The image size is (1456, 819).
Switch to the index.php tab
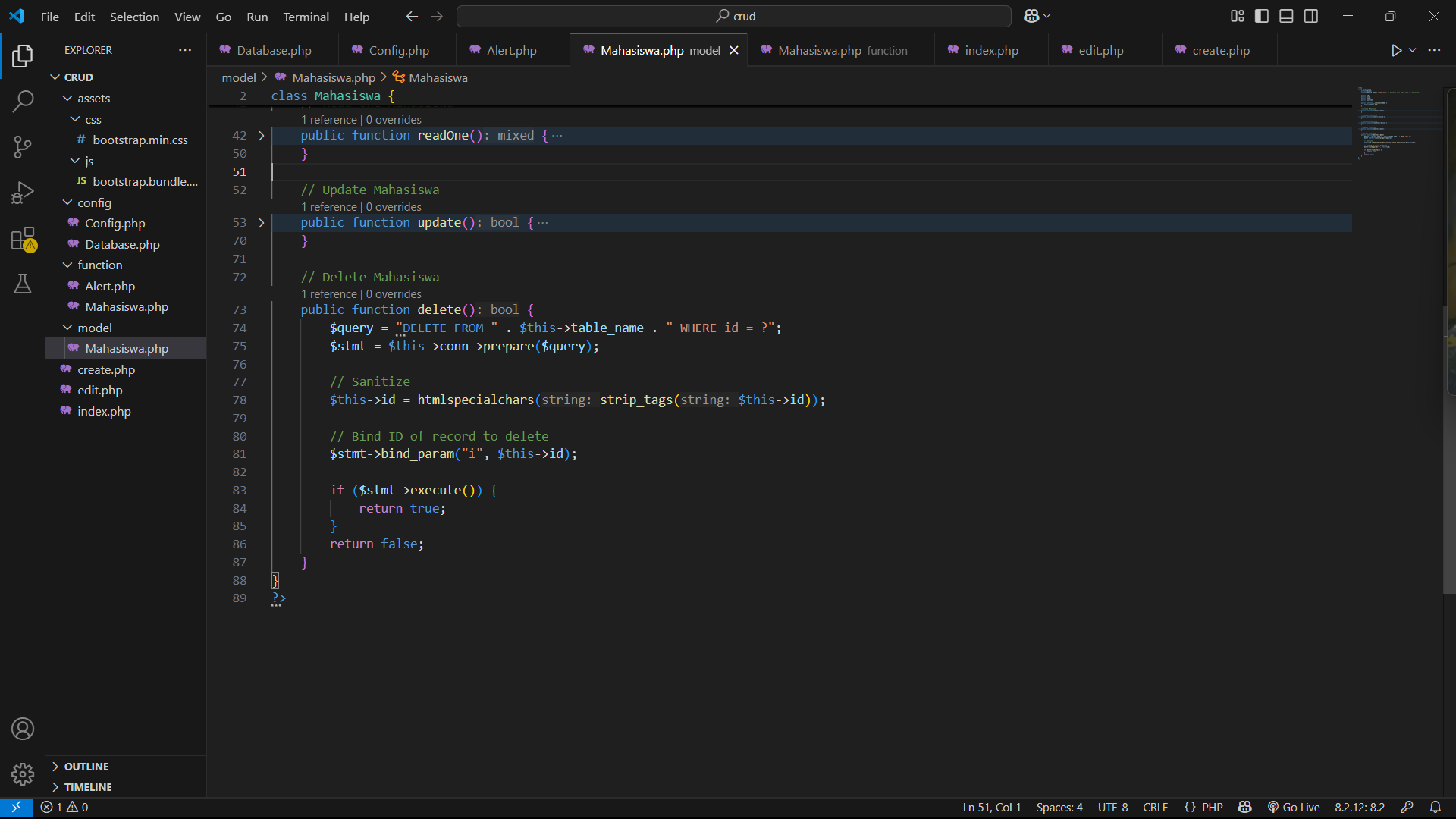point(990,50)
